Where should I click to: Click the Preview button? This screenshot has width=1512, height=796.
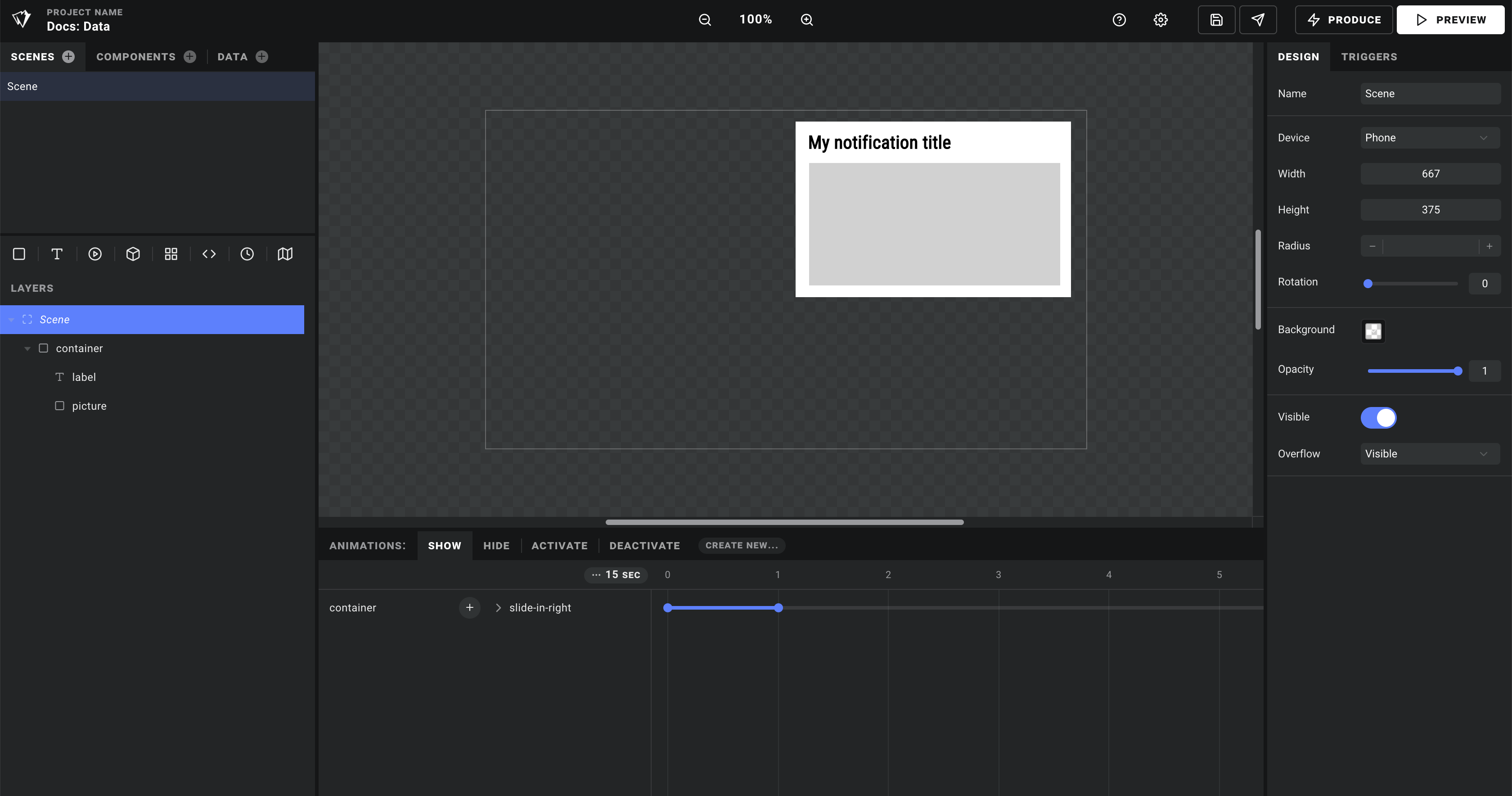[1450, 20]
